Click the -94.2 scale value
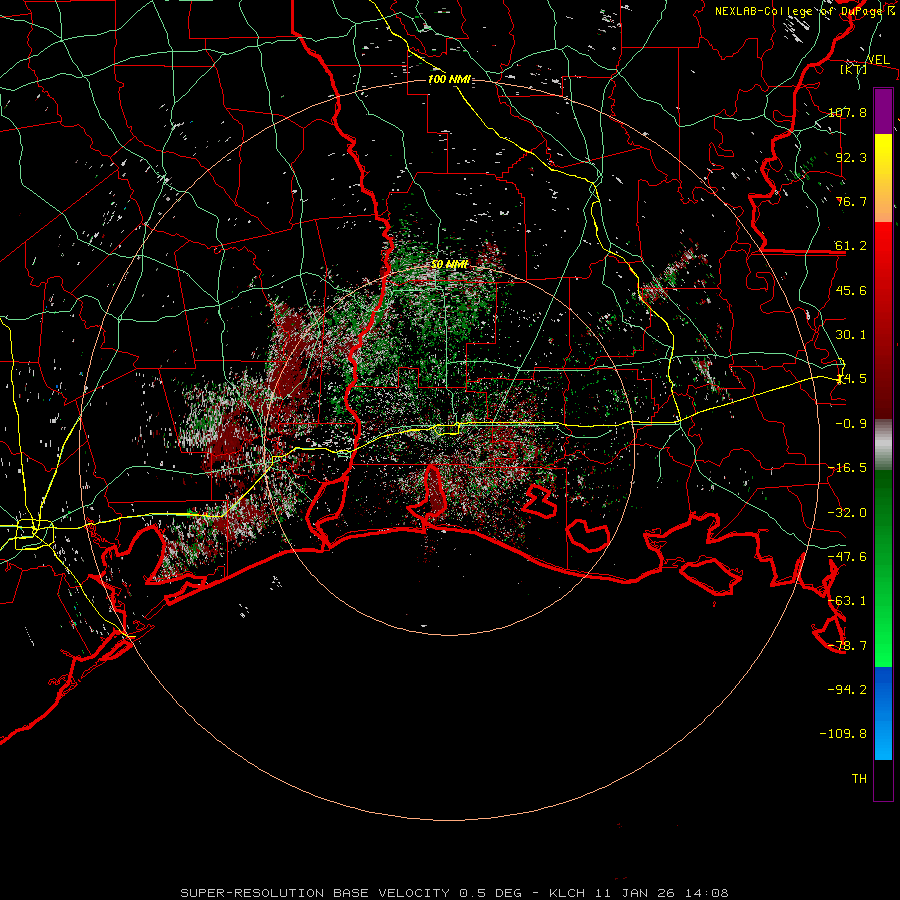 point(847,690)
